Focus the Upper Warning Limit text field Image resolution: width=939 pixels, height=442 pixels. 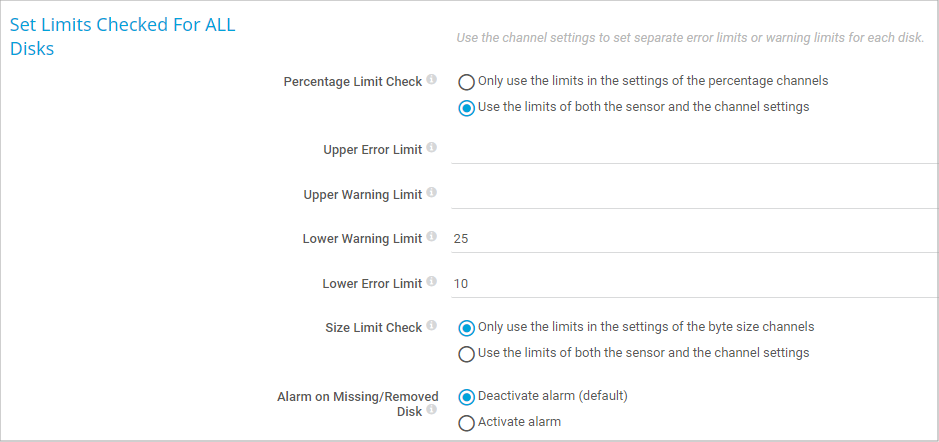pyautogui.click(x=690, y=194)
